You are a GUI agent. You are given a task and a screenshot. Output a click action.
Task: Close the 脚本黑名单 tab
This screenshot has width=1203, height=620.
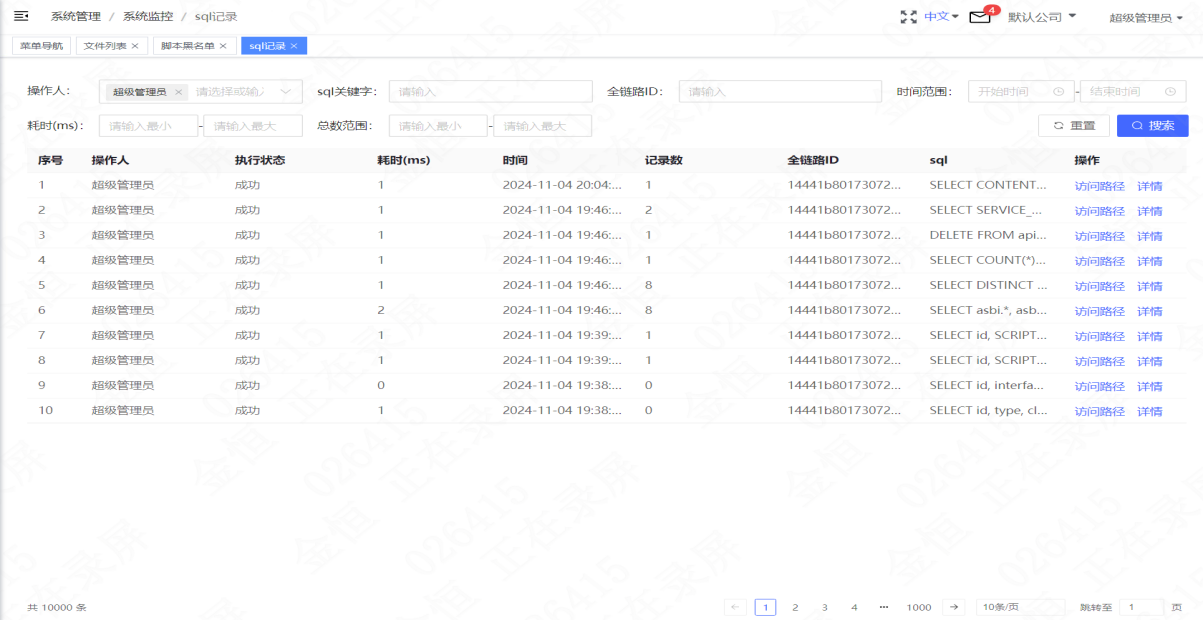[223, 46]
